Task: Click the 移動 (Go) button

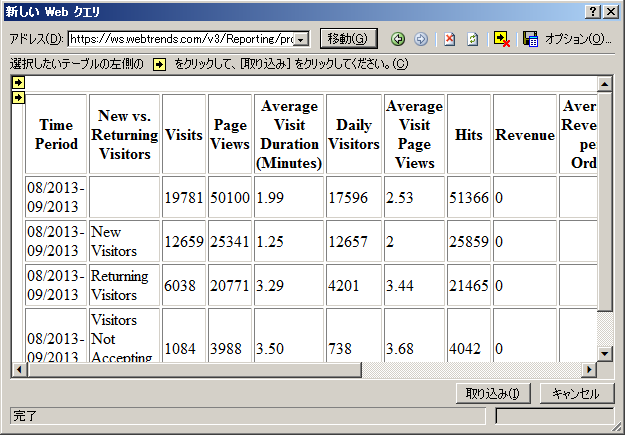Action: point(348,39)
